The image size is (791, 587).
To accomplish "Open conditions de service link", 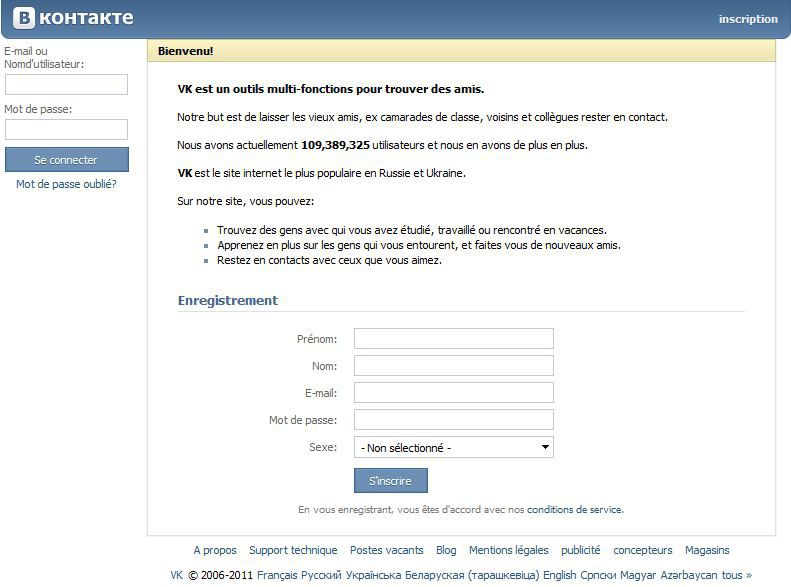I will (x=575, y=509).
